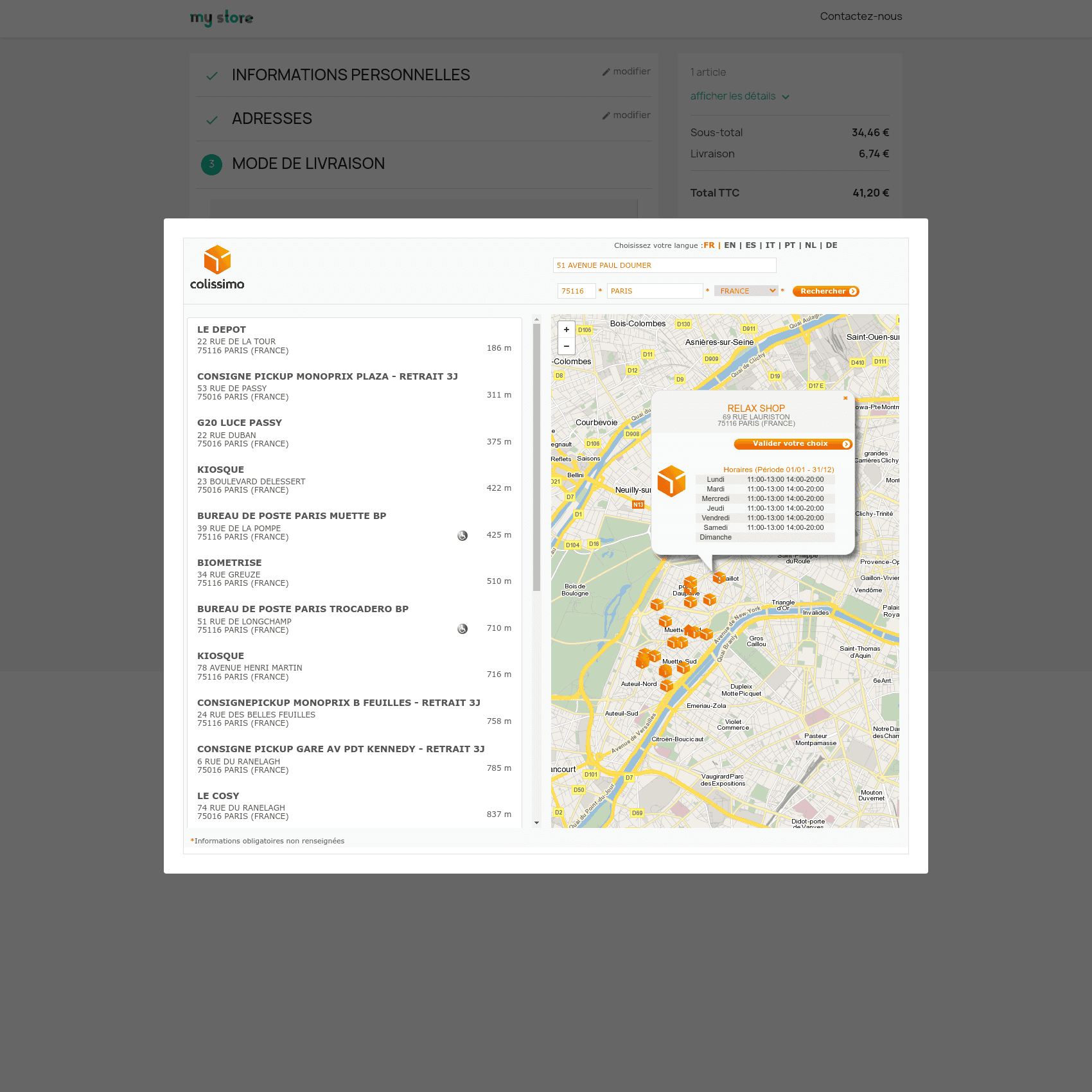1092x1092 pixels.
Task: Click the scrollbar up arrow in pickup list
Action: [x=536, y=319]
